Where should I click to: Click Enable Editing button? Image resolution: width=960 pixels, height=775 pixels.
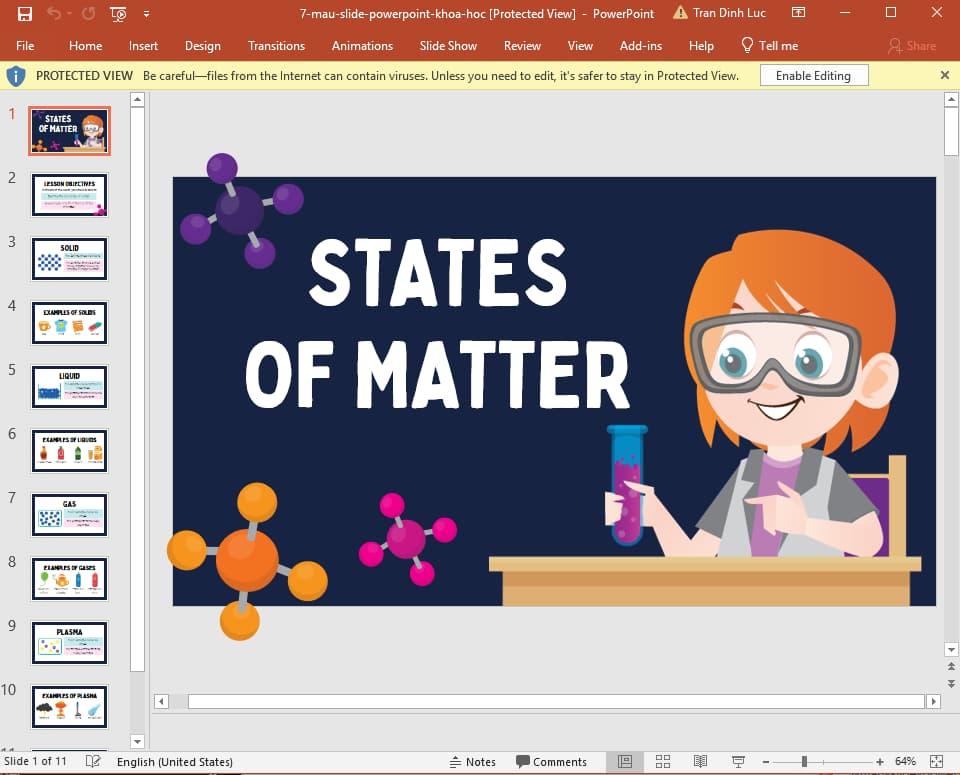click(x=814, y=75)
